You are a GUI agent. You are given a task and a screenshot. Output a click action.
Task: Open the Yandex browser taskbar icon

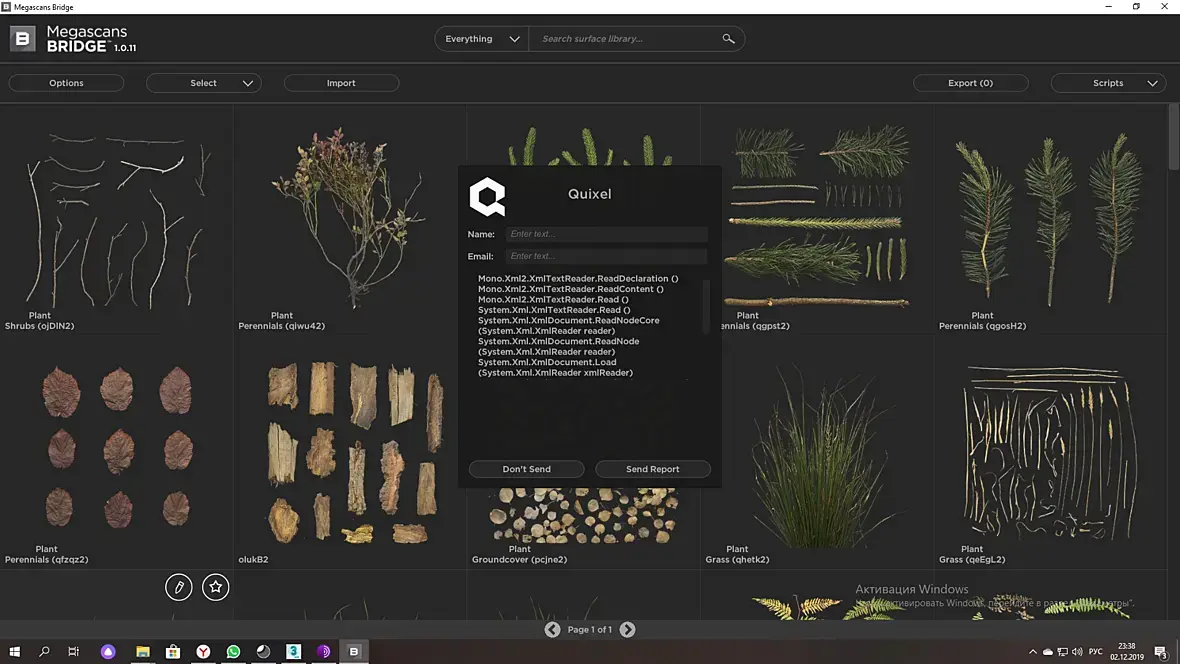[203, 651]
